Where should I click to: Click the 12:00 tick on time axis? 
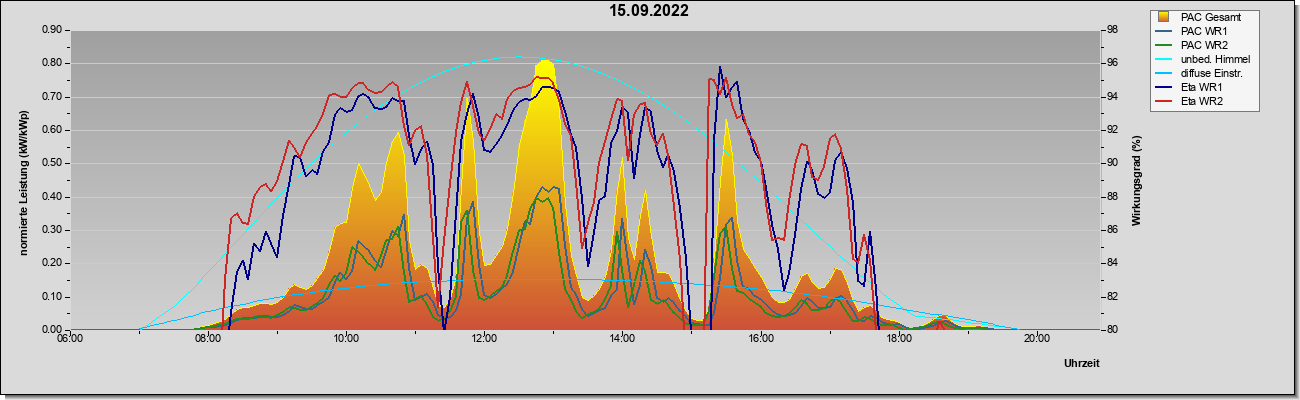point(484,338)
